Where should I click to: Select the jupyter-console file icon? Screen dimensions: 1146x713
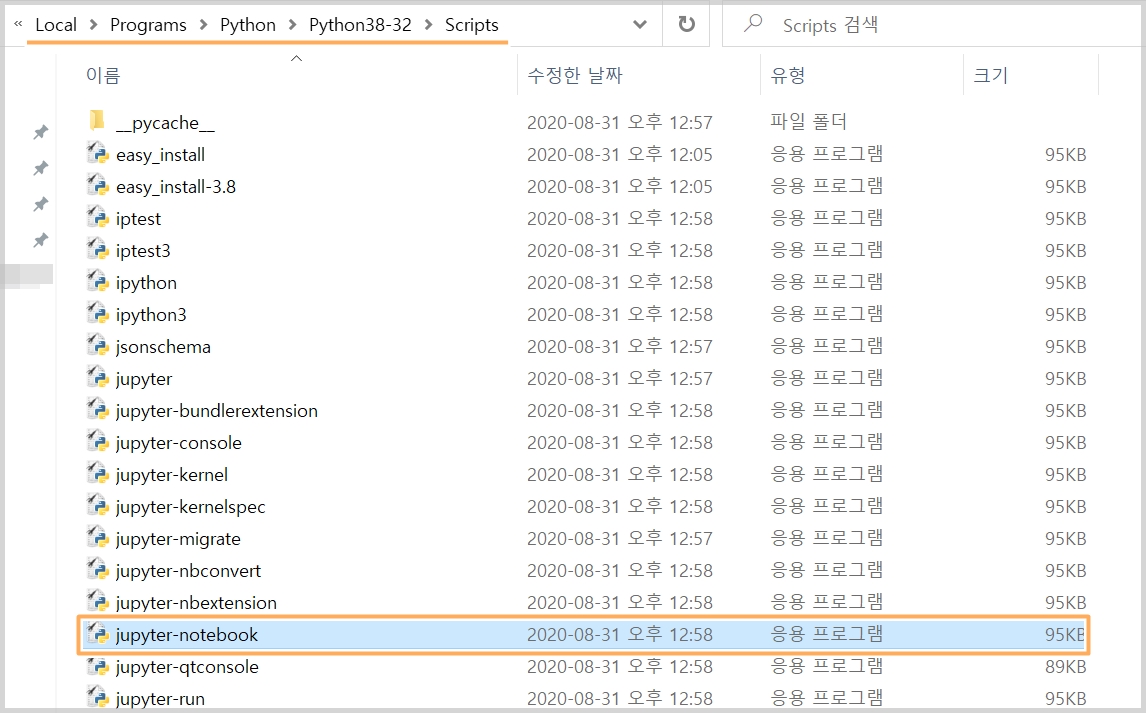coord(97,442)
